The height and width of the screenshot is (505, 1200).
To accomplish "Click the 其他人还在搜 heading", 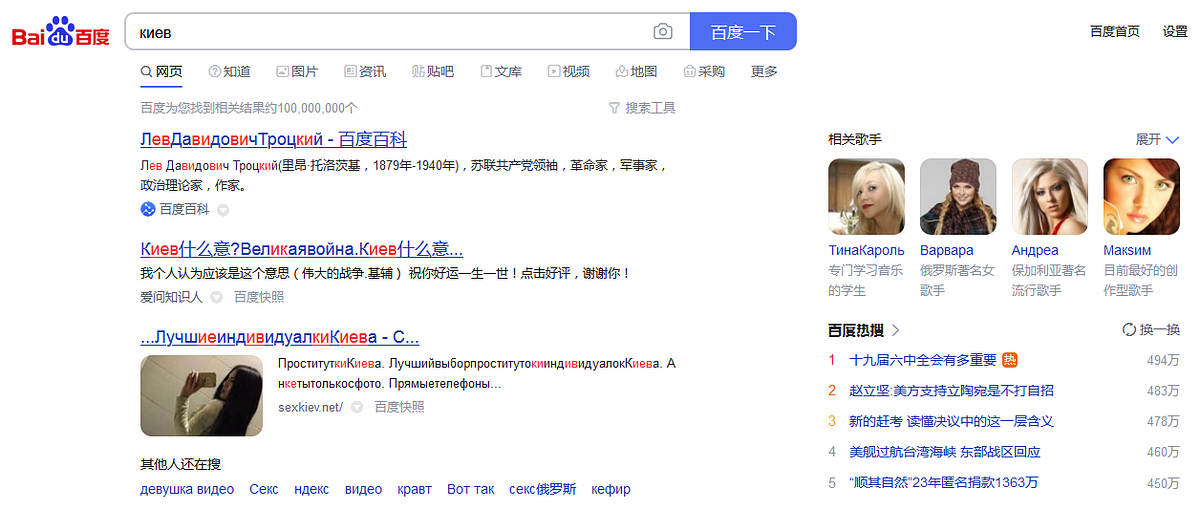I will [x=181, y=464].
